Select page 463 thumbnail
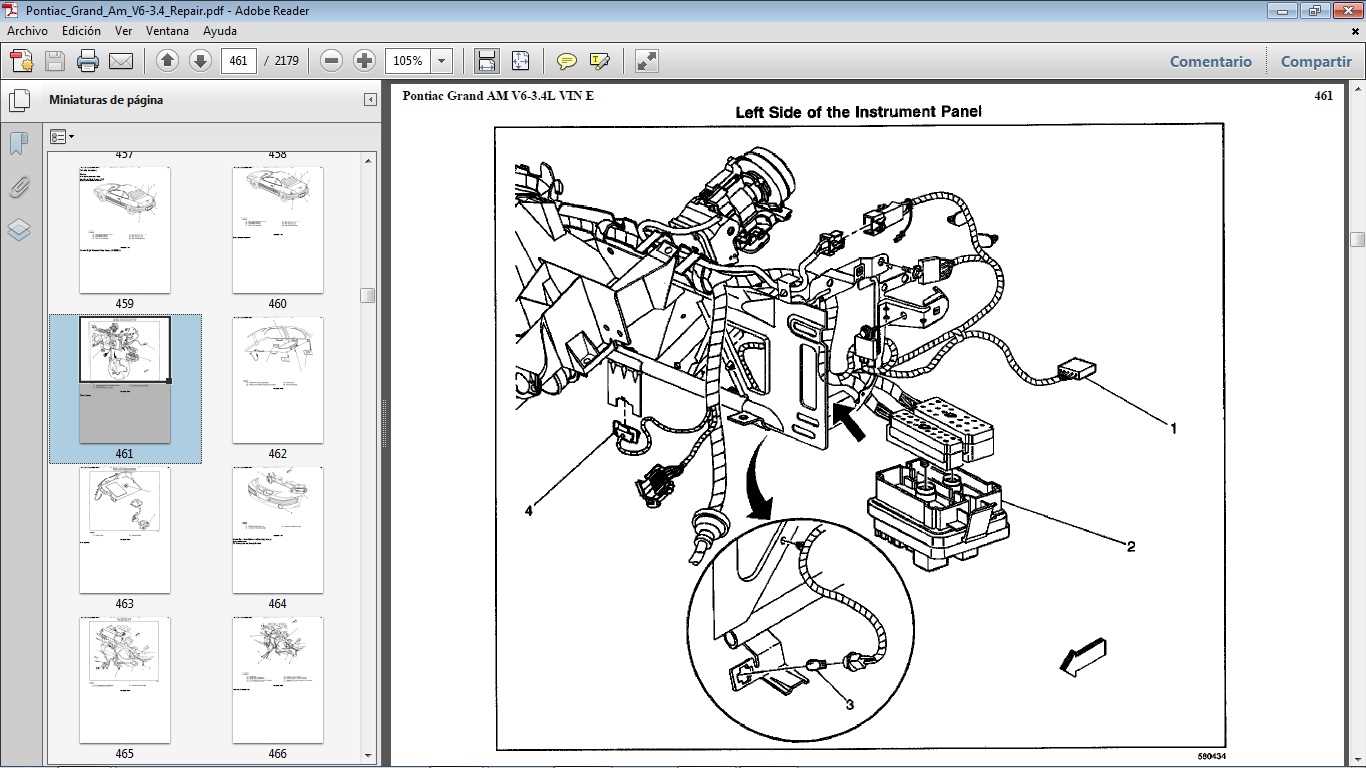The height and width of the screenshot is (768, 1366). pyautogui.click(x=124, y=530)
